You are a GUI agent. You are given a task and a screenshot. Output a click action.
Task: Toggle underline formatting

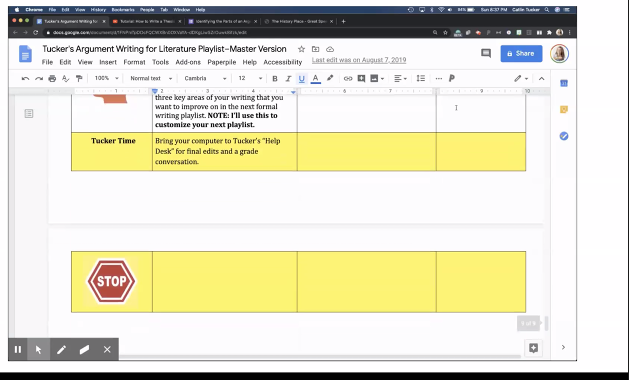(302, 79)
